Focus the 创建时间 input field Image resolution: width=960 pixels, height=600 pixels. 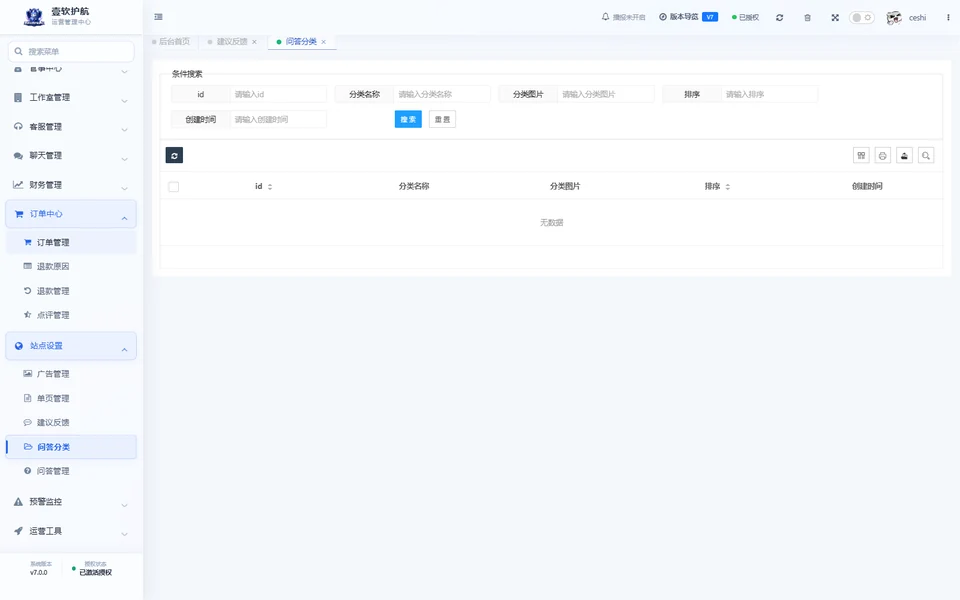point(278,119)
